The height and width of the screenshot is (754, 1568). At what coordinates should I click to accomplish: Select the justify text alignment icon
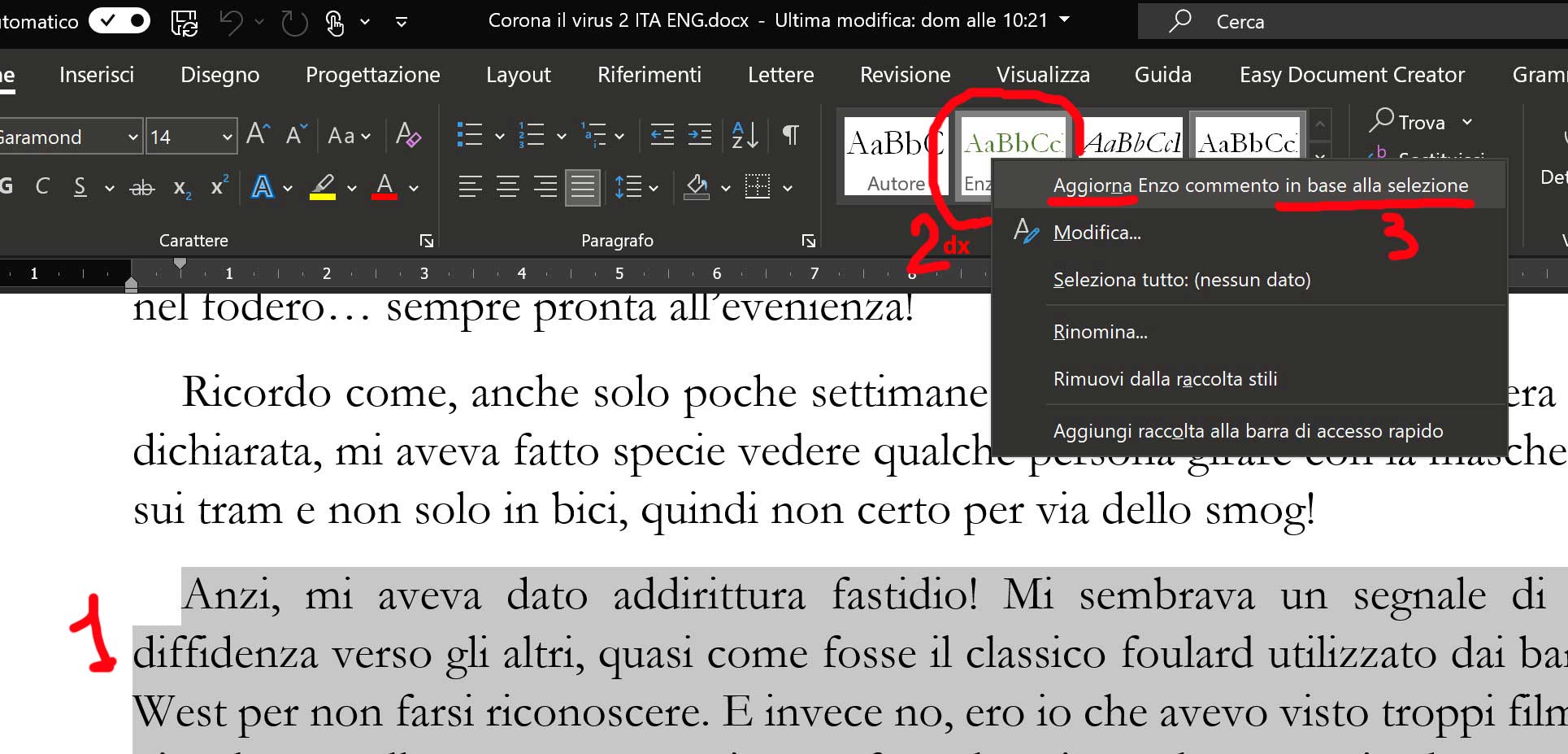583,188
